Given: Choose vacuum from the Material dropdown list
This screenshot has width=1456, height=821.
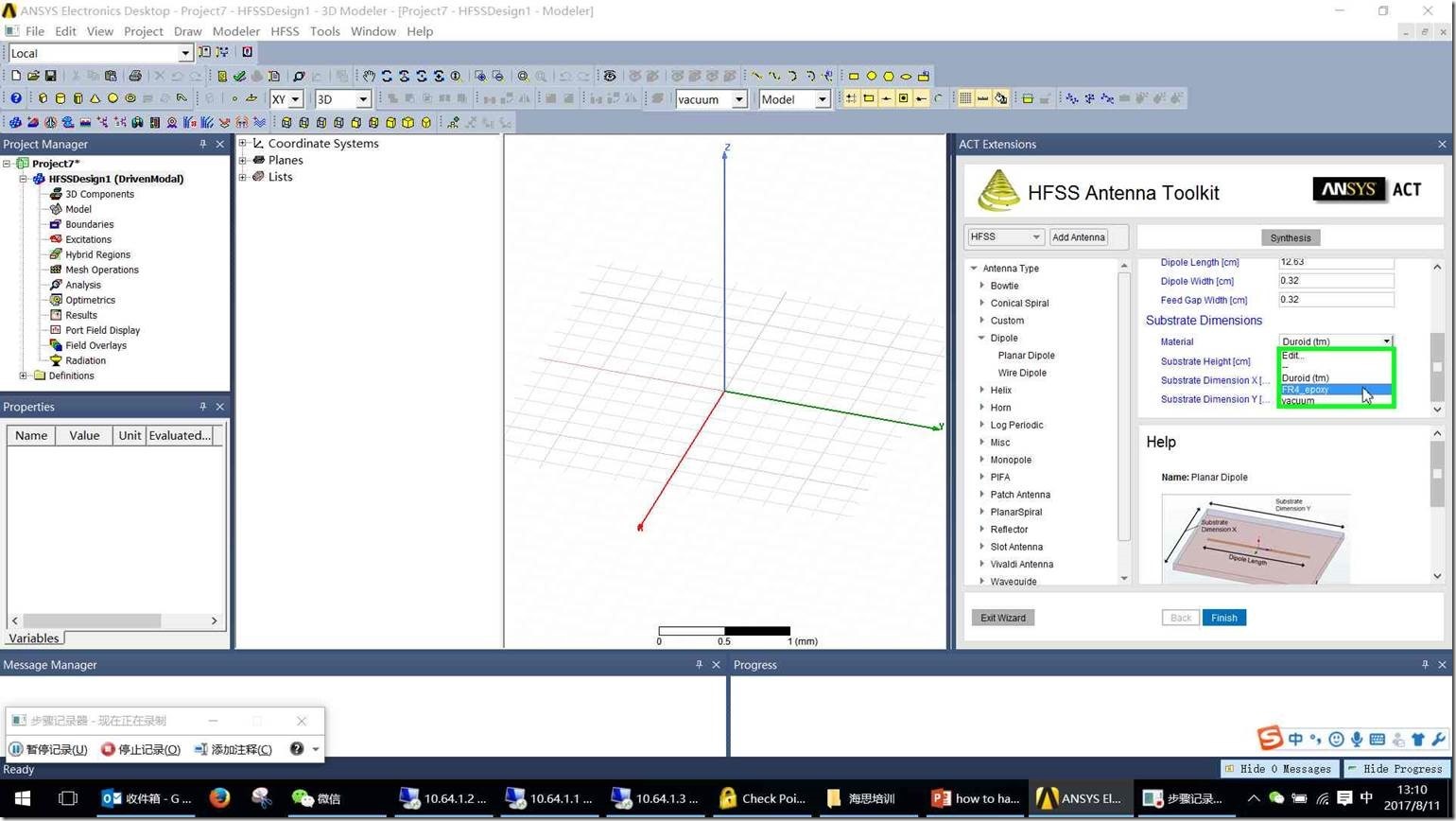Looking at the screenshot, I should (1335, 401).
